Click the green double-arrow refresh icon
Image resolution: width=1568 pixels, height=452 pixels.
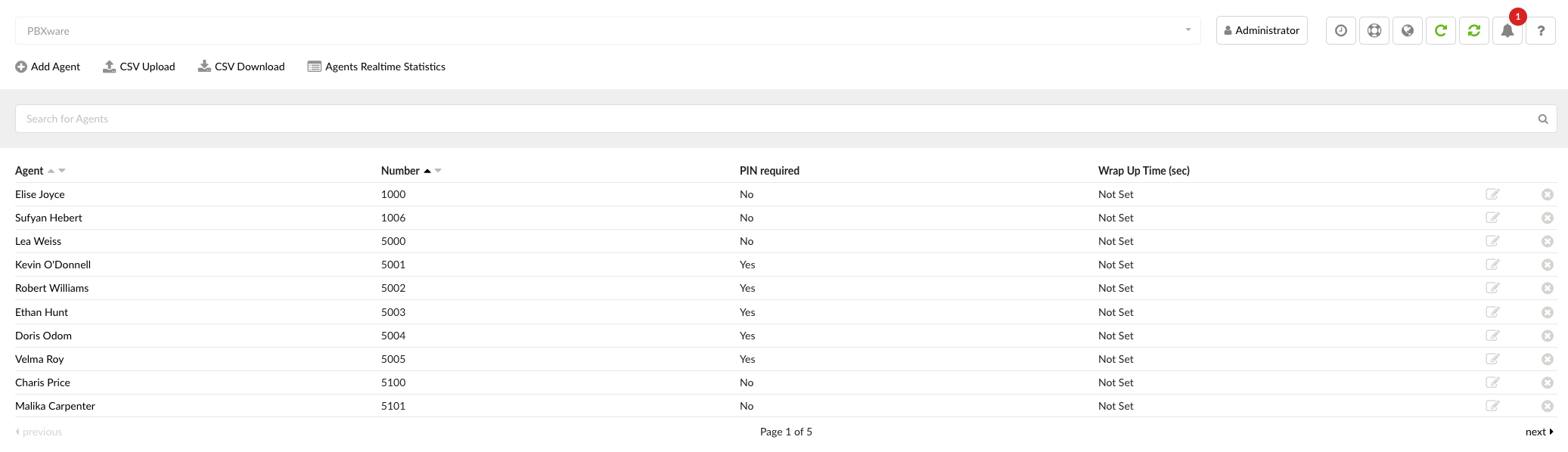[1473, 31]
